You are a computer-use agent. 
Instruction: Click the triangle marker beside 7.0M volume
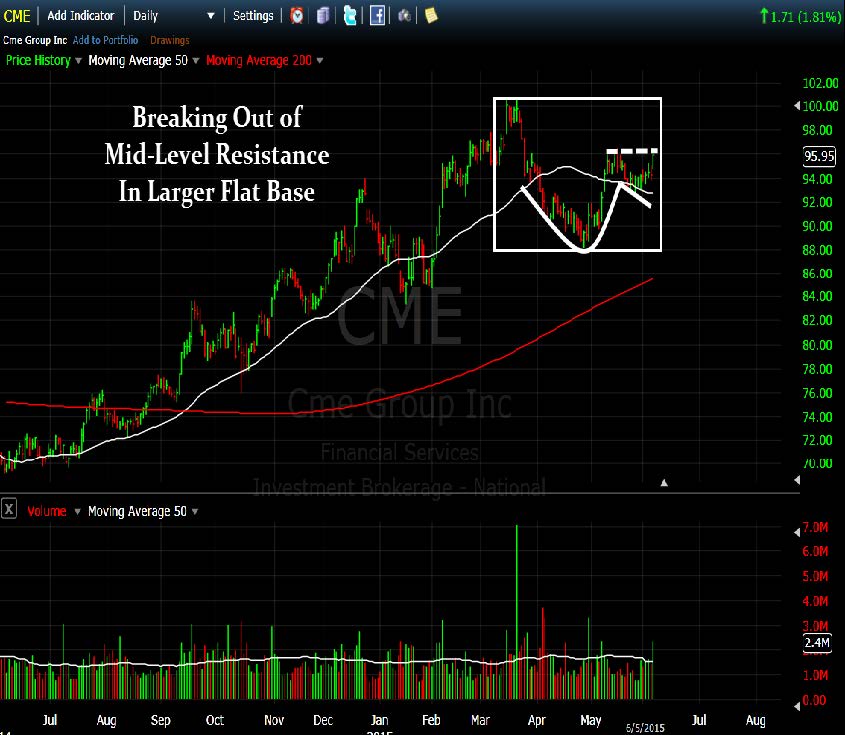[x=797, y=532]
